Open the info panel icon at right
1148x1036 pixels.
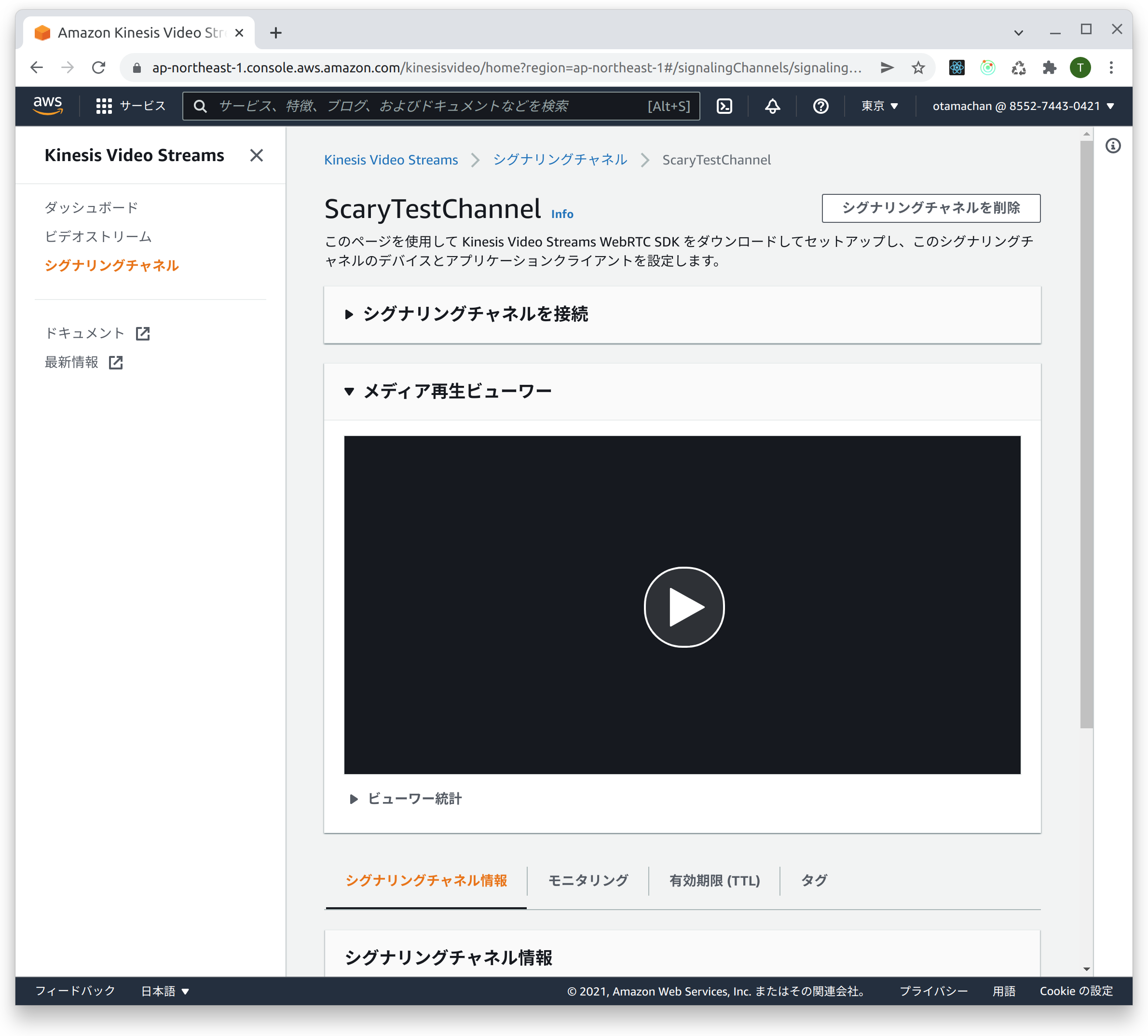1113,146
